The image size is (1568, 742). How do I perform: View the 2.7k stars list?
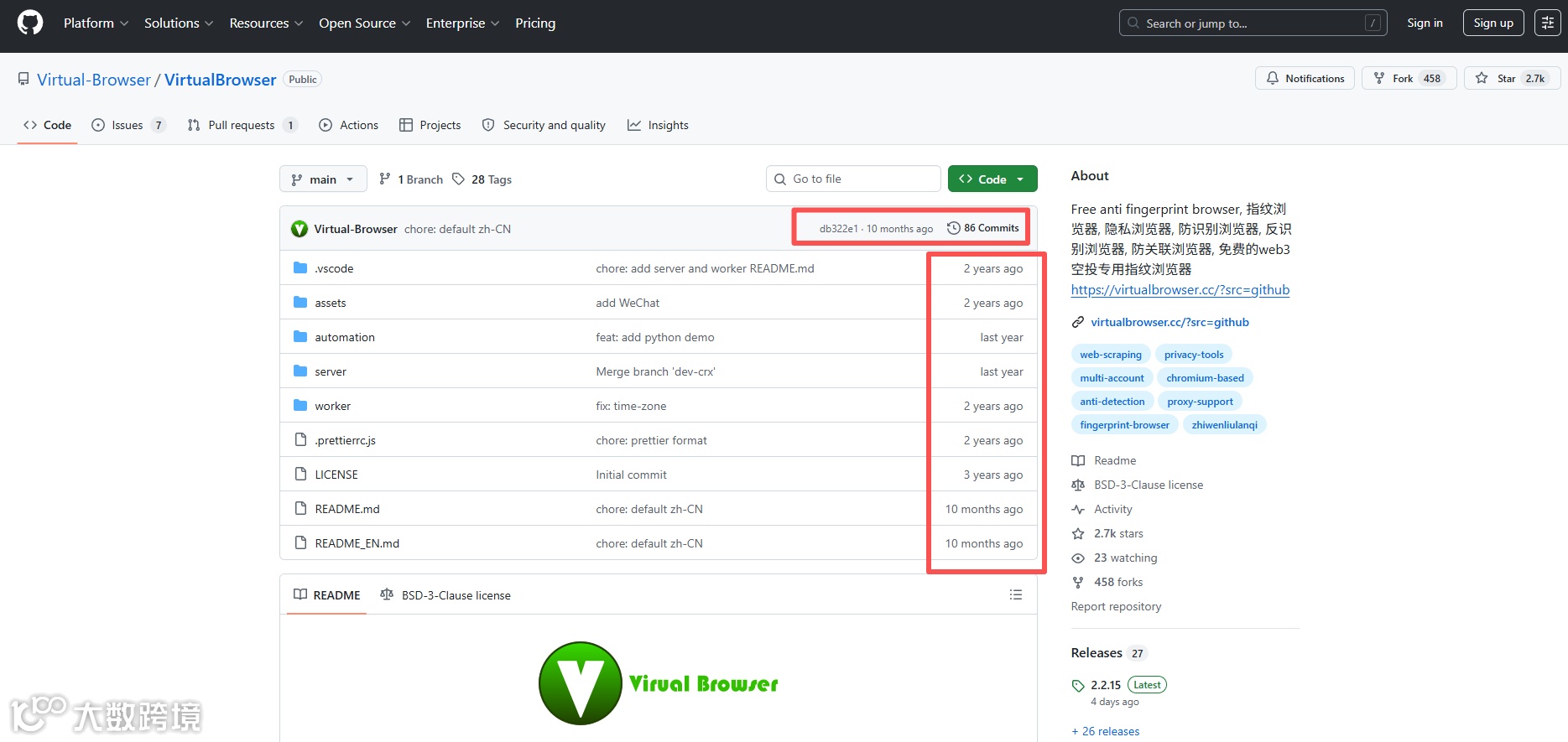coord(1107,533)
